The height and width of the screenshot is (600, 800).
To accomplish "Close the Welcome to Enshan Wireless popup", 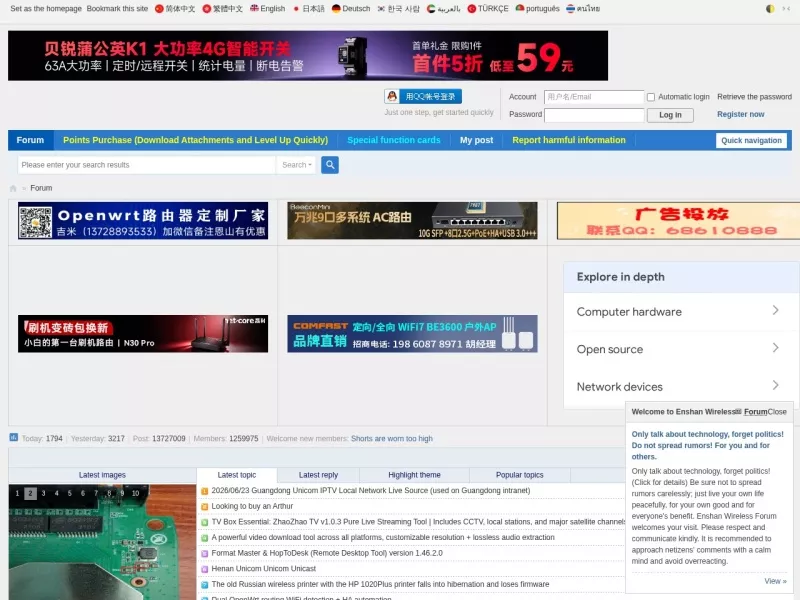I will click(x=777, y=412).
